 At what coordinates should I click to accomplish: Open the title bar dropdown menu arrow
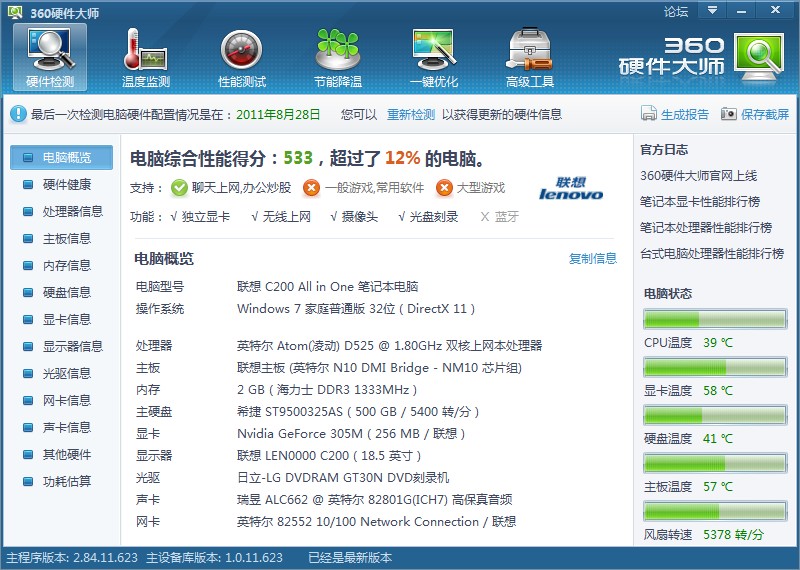pos(712,11)
